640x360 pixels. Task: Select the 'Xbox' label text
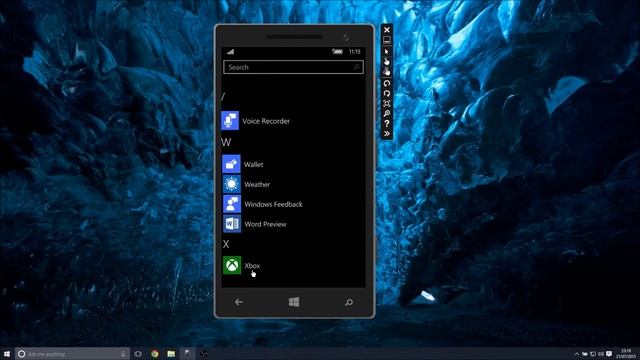[252, 266]
